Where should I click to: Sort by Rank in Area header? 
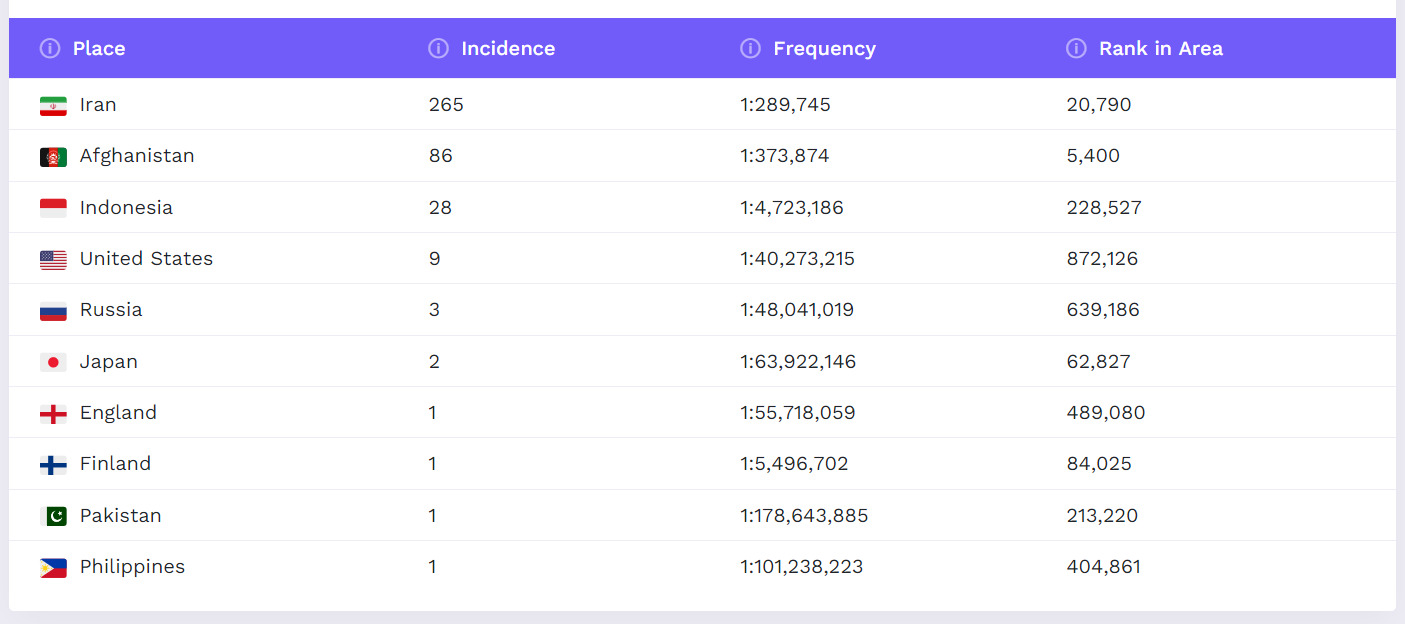click(x=1160, y=48)
